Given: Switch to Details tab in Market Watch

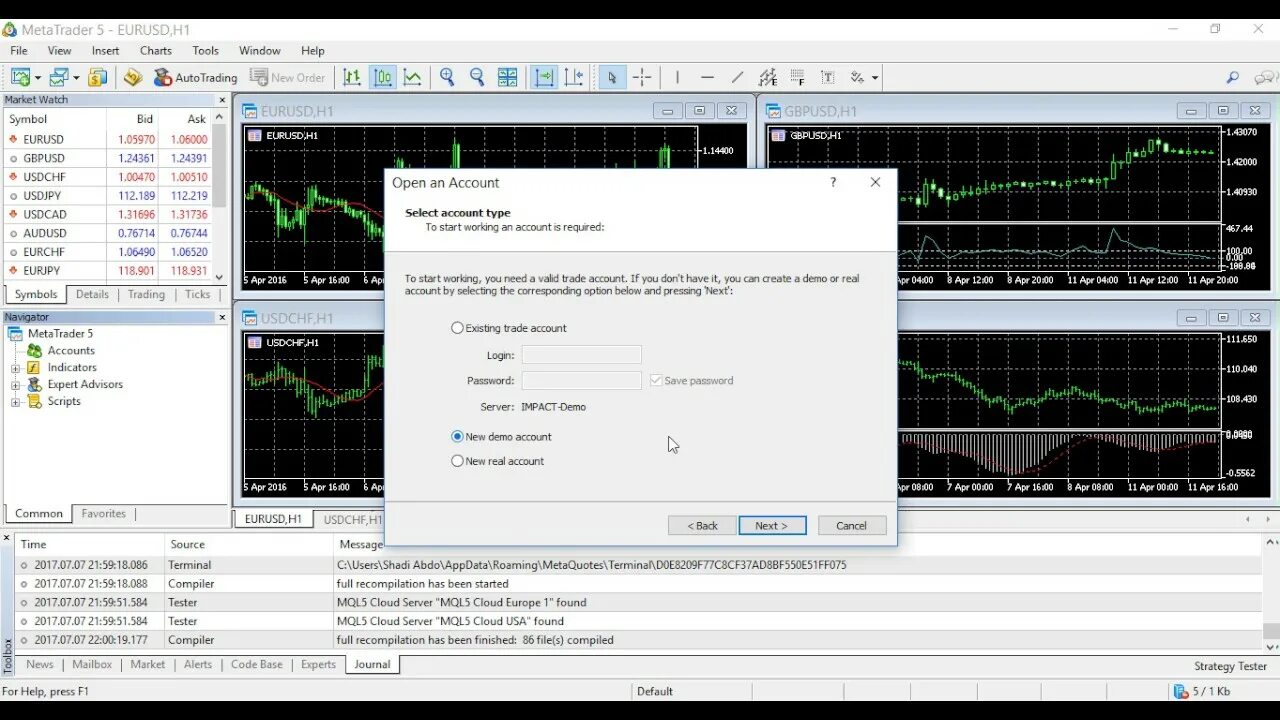Looking at the screenshot, I should (x=92, y=295).
